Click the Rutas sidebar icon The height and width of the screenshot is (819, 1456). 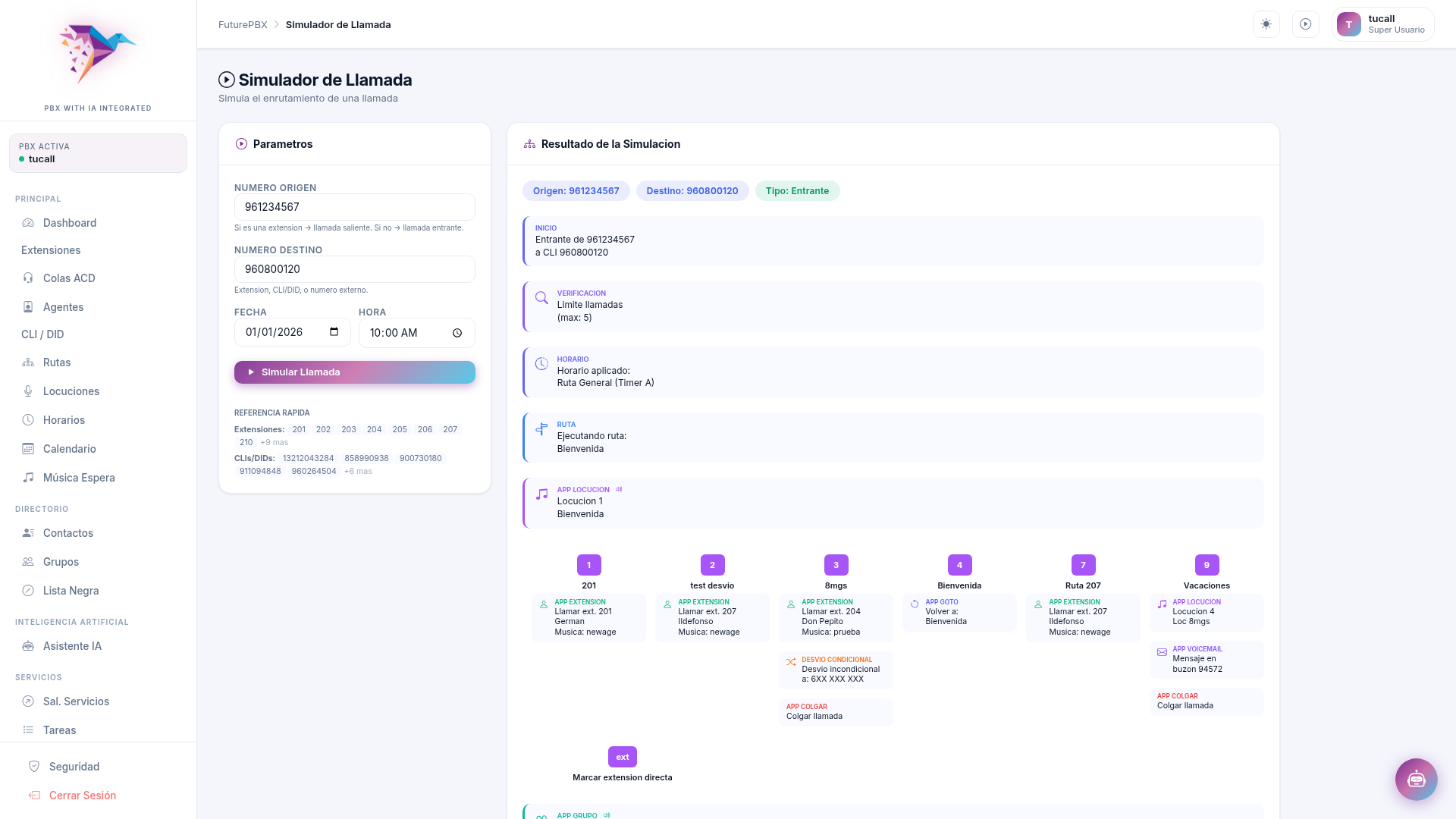click(x=28, y=362)
